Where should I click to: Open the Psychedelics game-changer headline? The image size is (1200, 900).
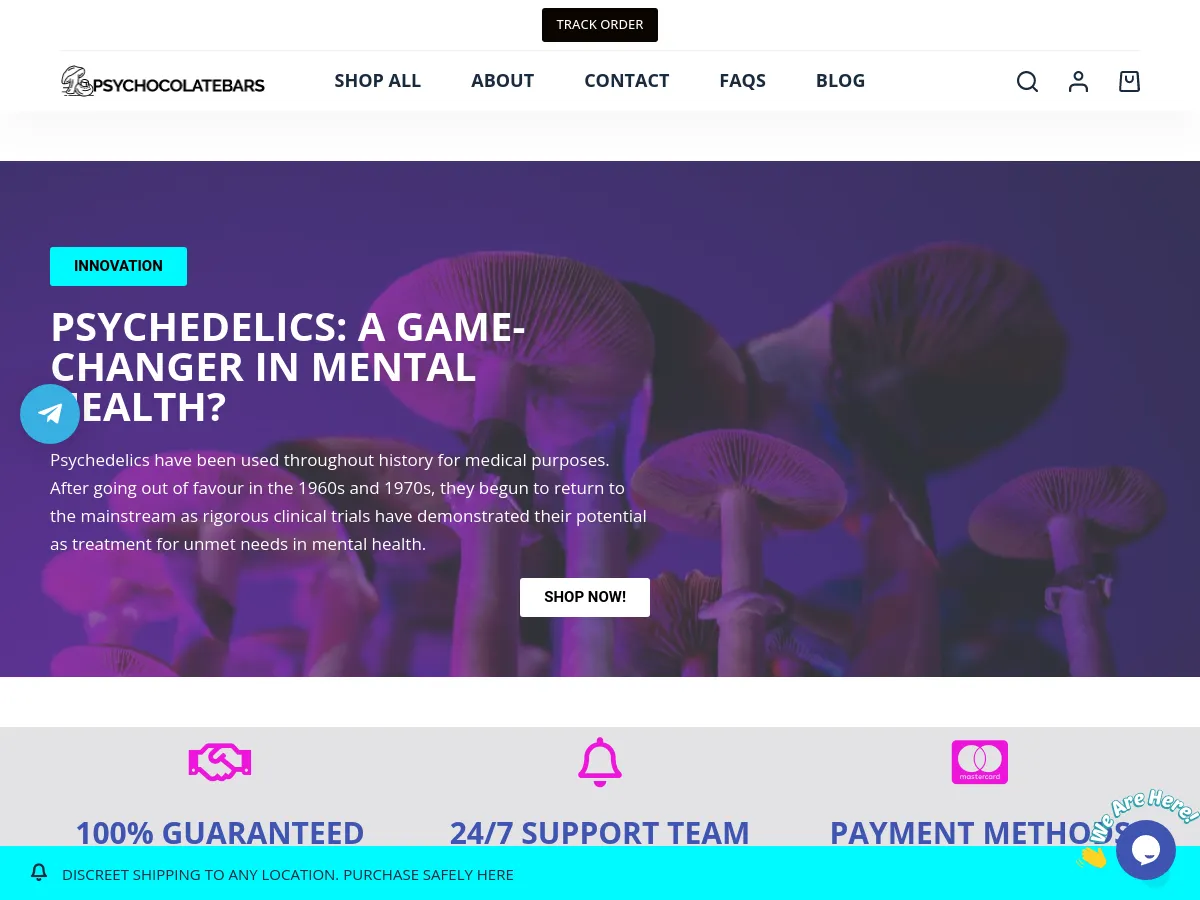tap(288, 367)
